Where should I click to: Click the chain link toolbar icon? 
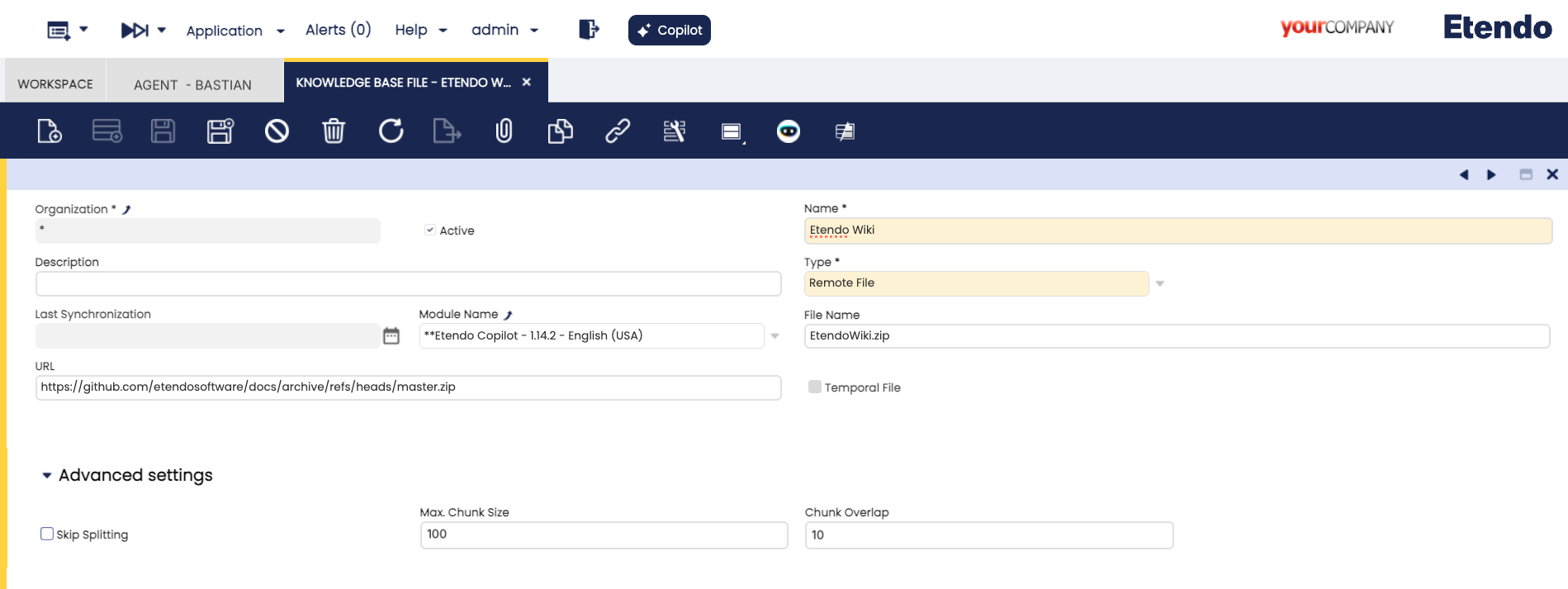click(618, 131)
